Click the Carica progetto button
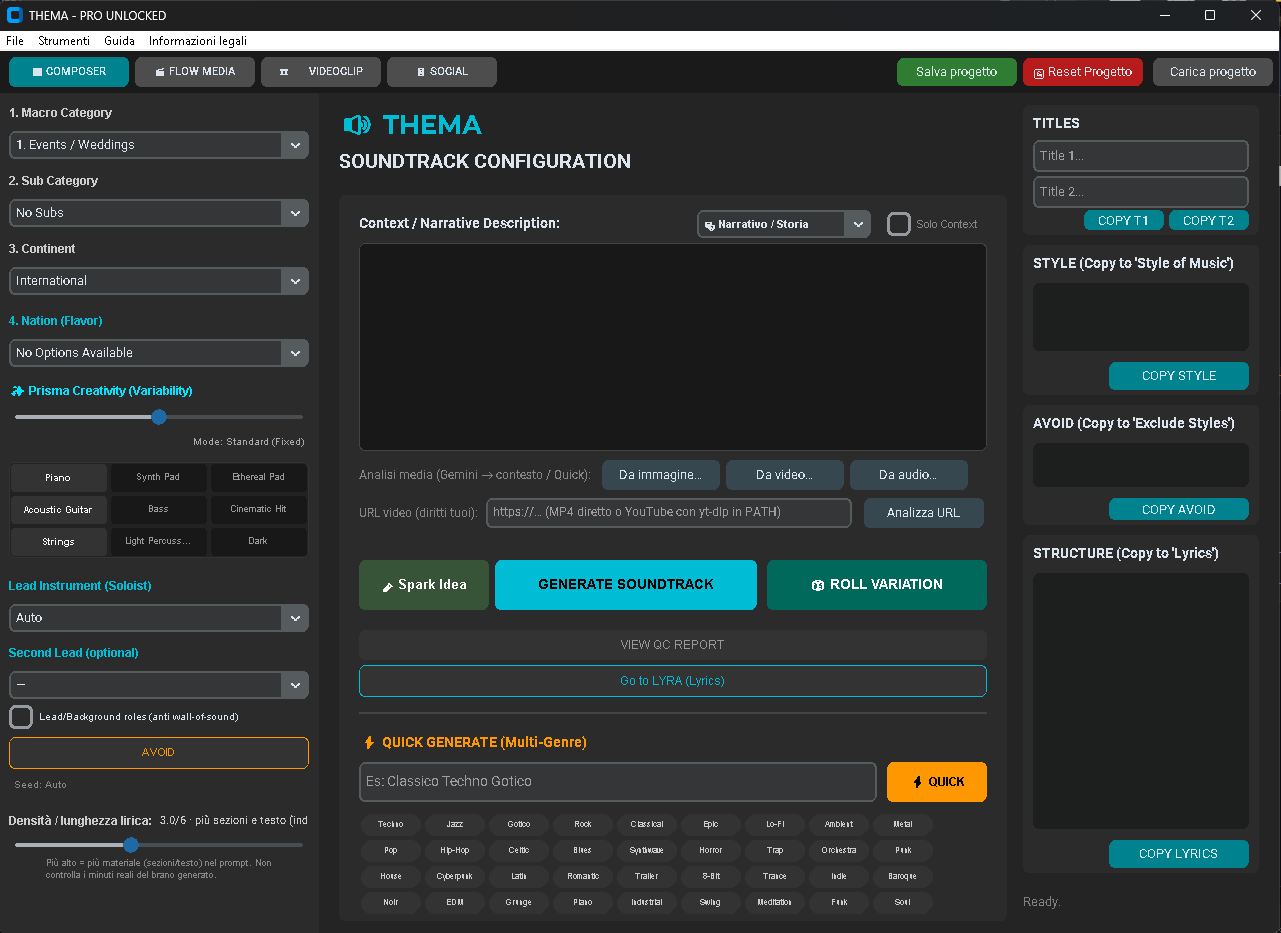 pos(1213,72)
